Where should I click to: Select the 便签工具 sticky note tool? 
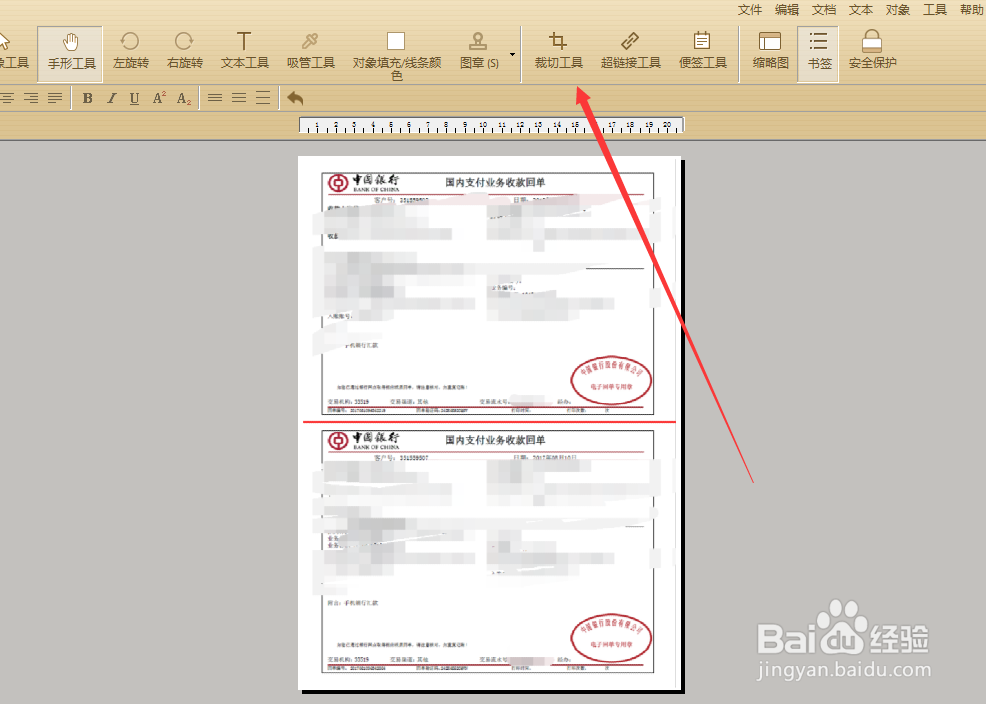click(x=702, y=52)
